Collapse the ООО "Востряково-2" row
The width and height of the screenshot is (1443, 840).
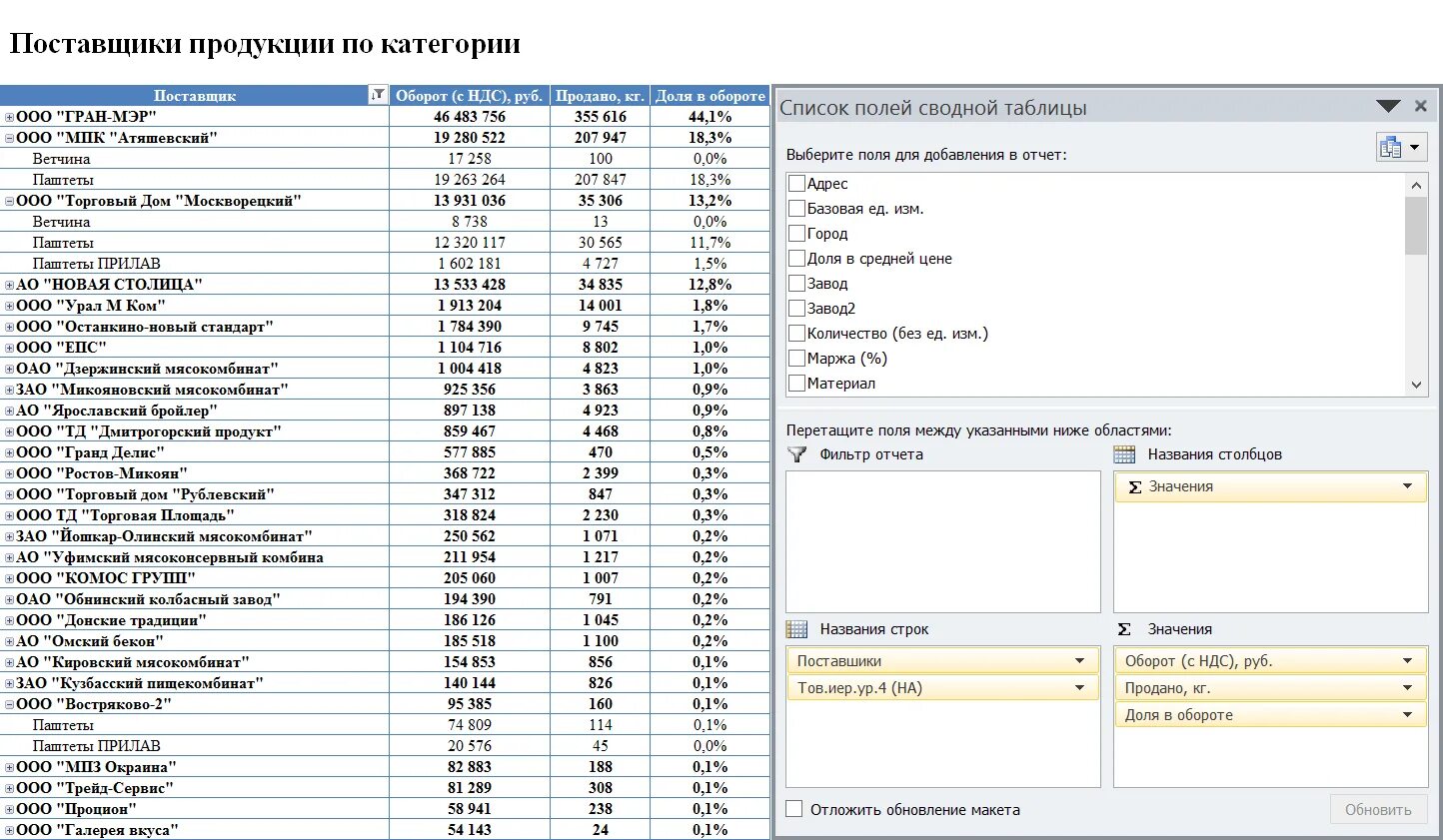tap(9, 704)
